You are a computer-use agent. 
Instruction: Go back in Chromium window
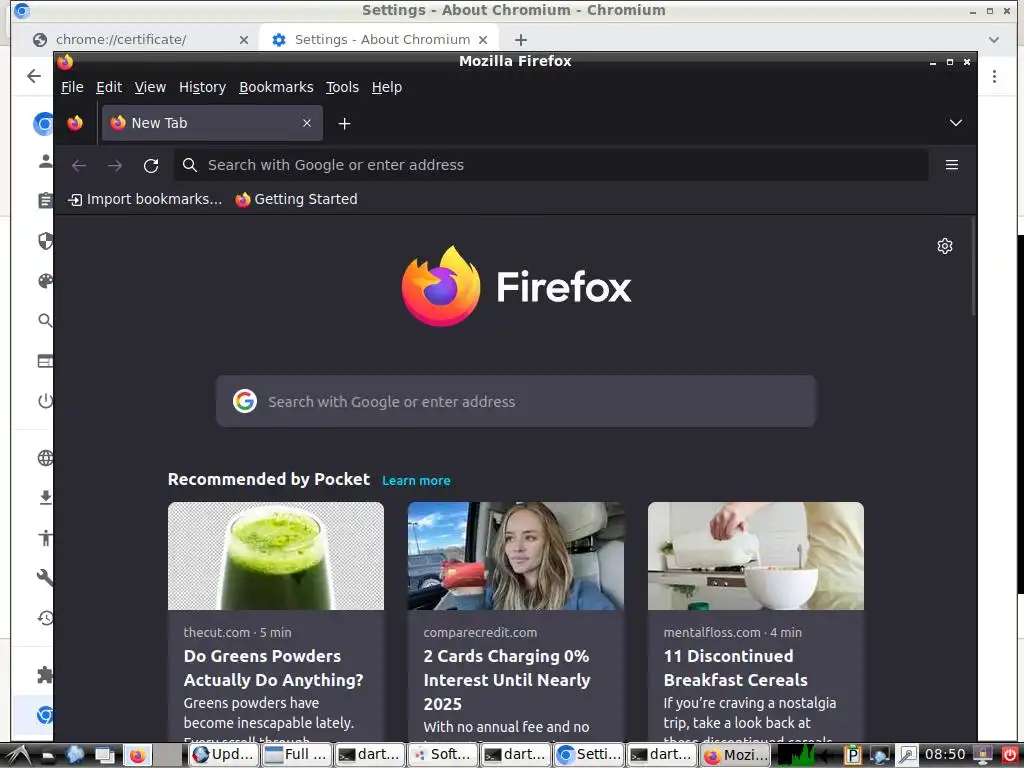coord(34,76)
